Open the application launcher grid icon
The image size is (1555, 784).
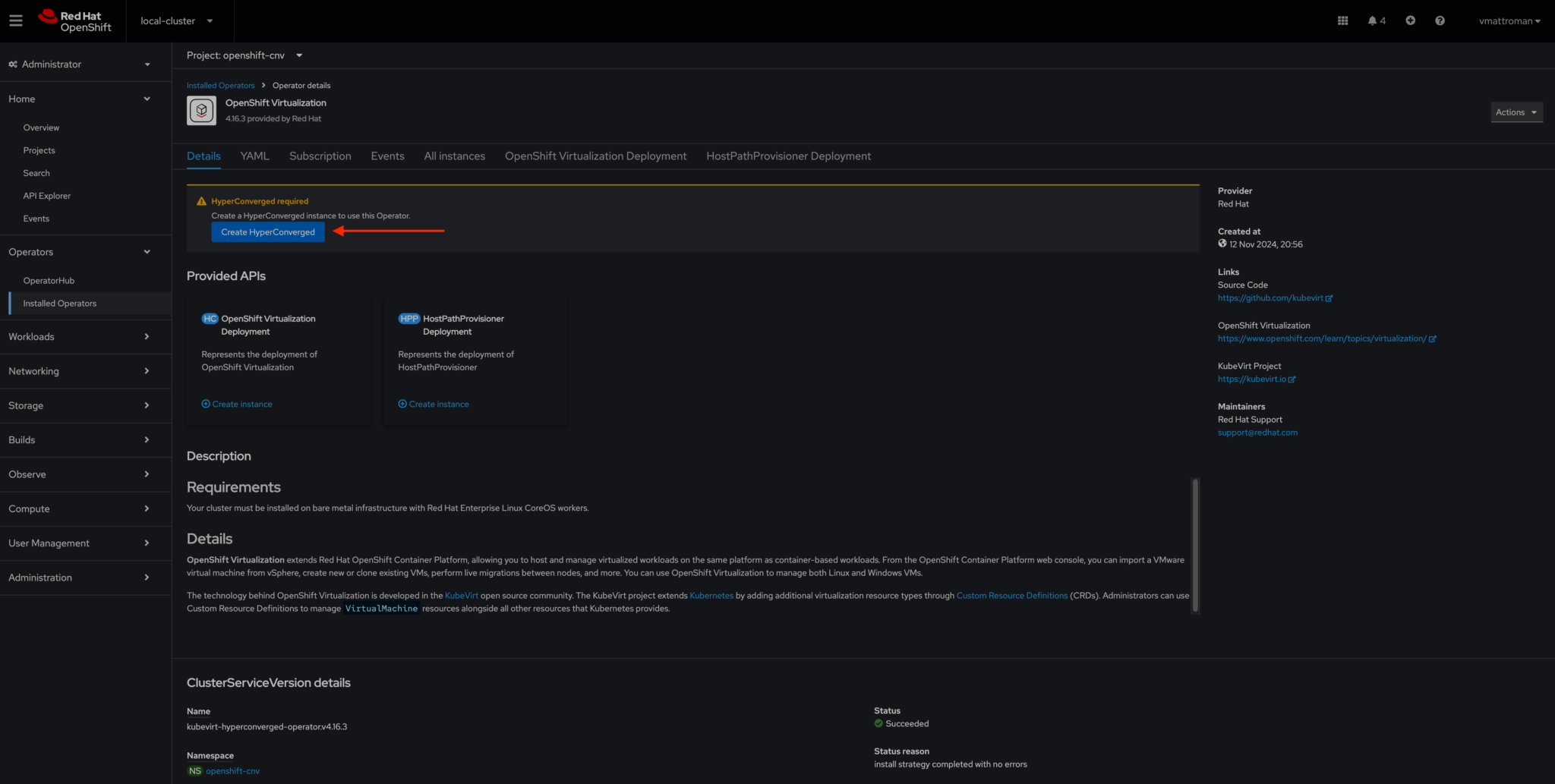[1342, 20]
